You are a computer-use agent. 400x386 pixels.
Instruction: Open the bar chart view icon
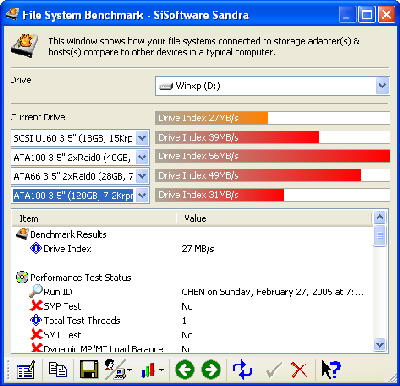(x=148, y=370)
